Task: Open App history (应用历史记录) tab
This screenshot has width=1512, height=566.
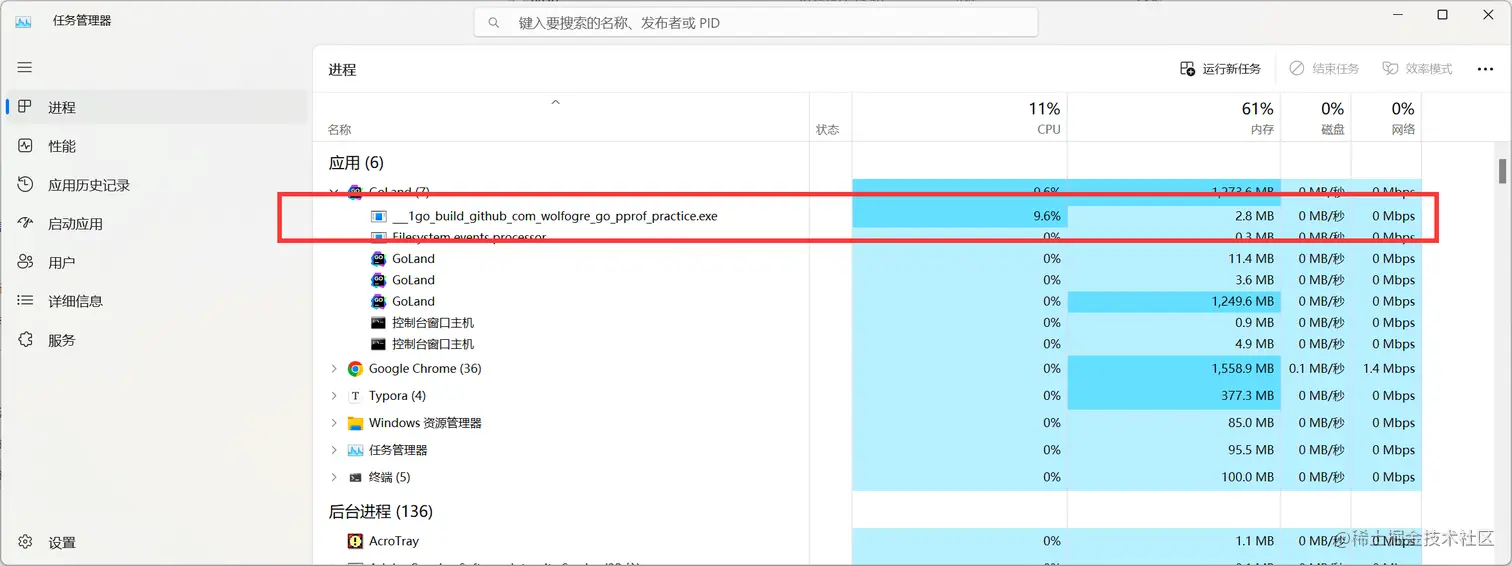Action: point(157,185)
